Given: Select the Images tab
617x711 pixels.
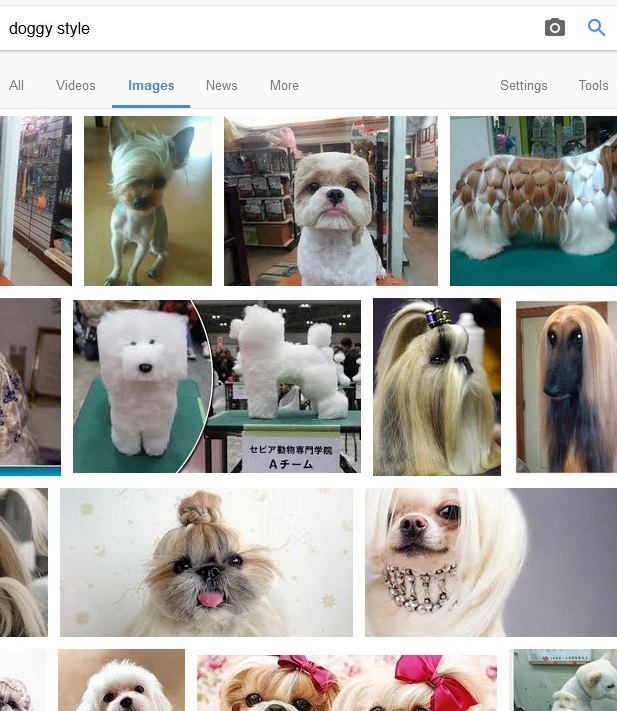Looking at the screenshot, I should [x=151, y=85].
